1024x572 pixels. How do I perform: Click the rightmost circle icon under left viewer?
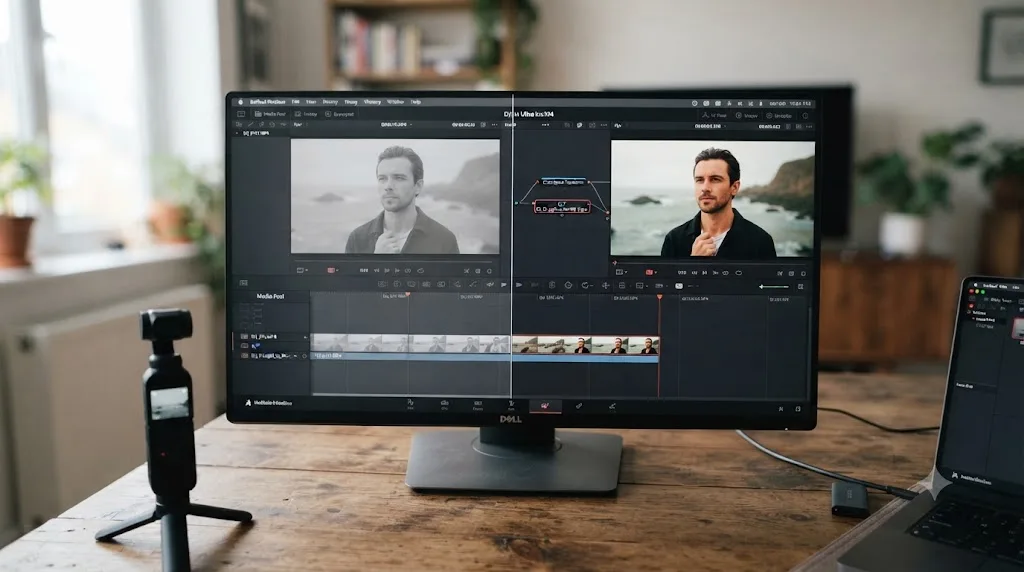click(489, 270)
